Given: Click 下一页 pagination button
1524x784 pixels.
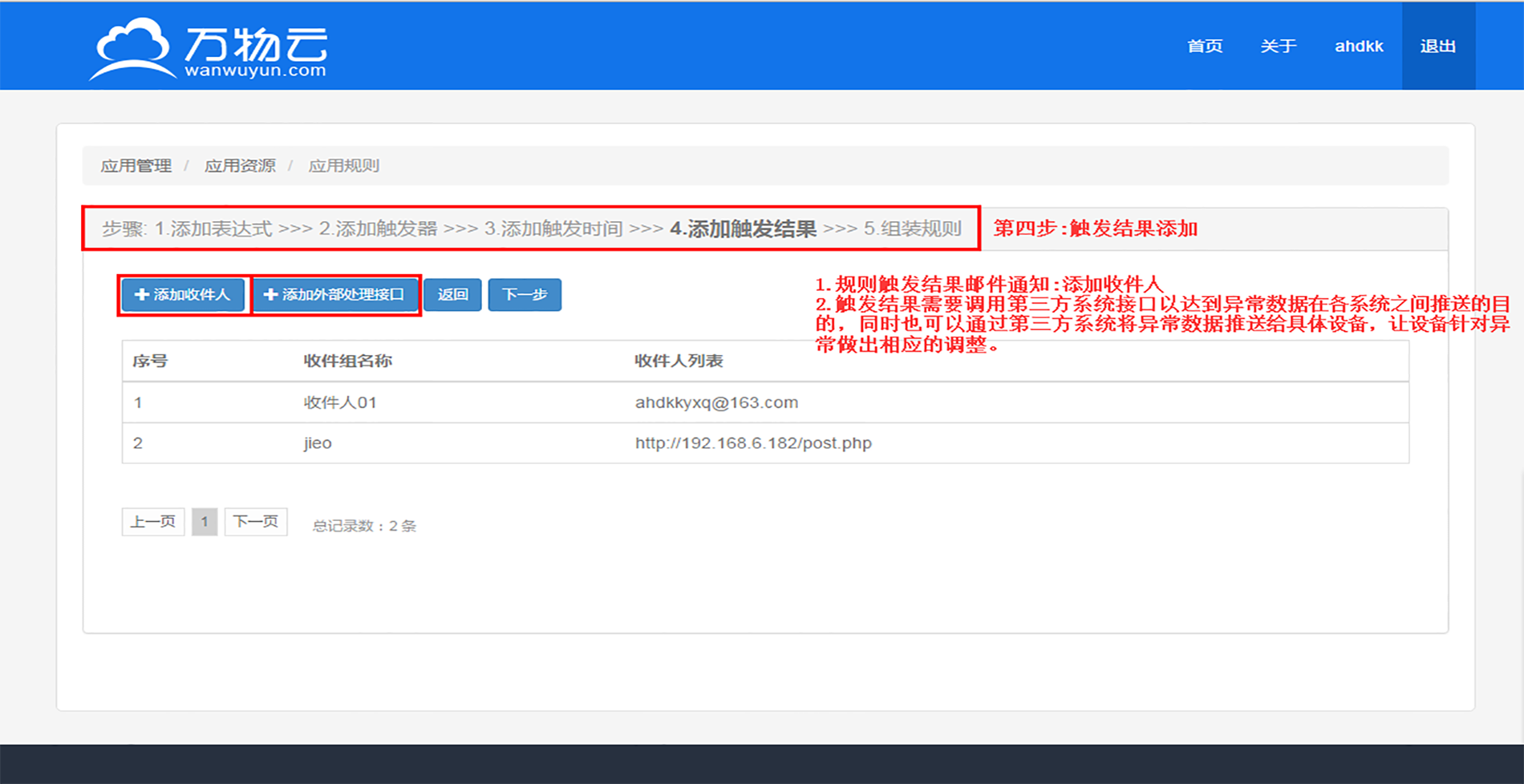Looking at the screenshot, I should click(x=256, y=522).
